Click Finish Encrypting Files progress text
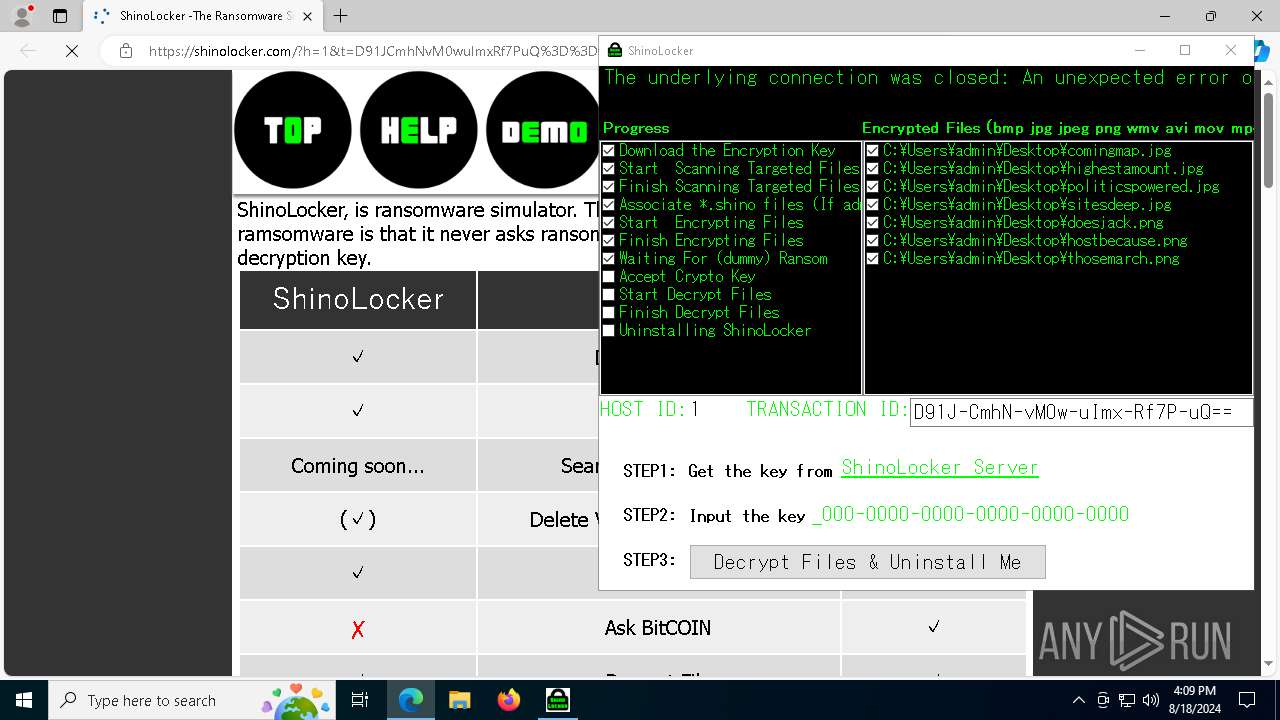Screen dimensions: 1280x720 point(711,240)
